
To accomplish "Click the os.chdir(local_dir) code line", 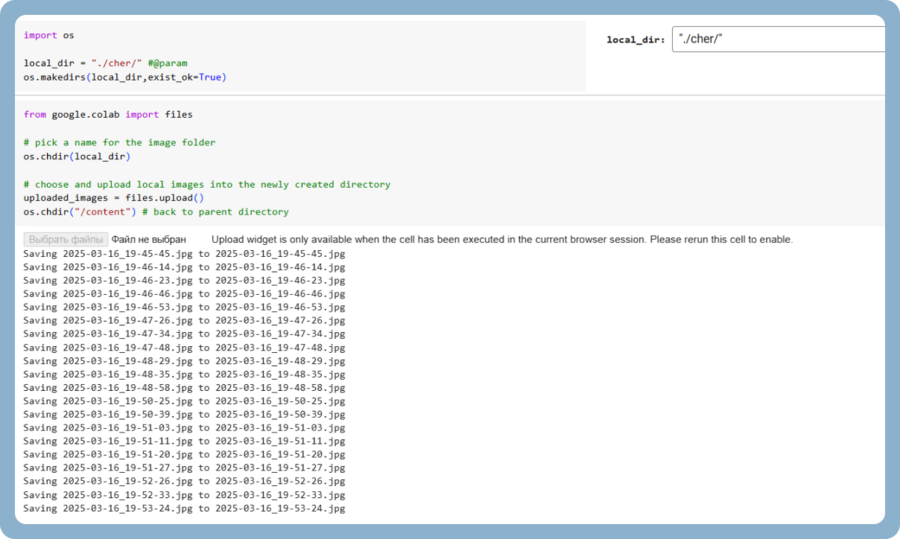I will click(77, 157).
